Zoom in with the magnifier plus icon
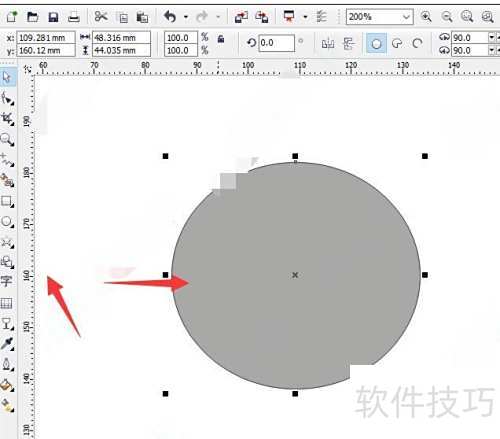This screenshot has width=500, height=439. [426, 16]
